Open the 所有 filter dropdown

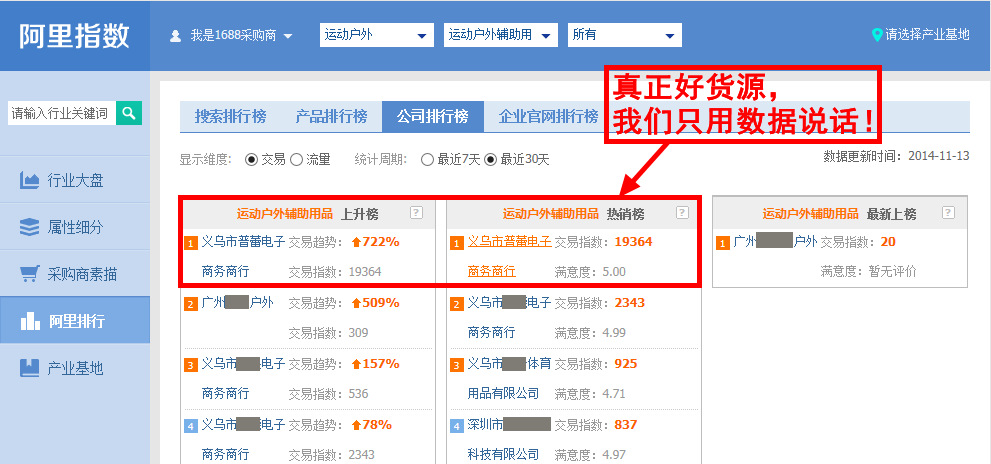pyautogui.click(x=624, y=35)
